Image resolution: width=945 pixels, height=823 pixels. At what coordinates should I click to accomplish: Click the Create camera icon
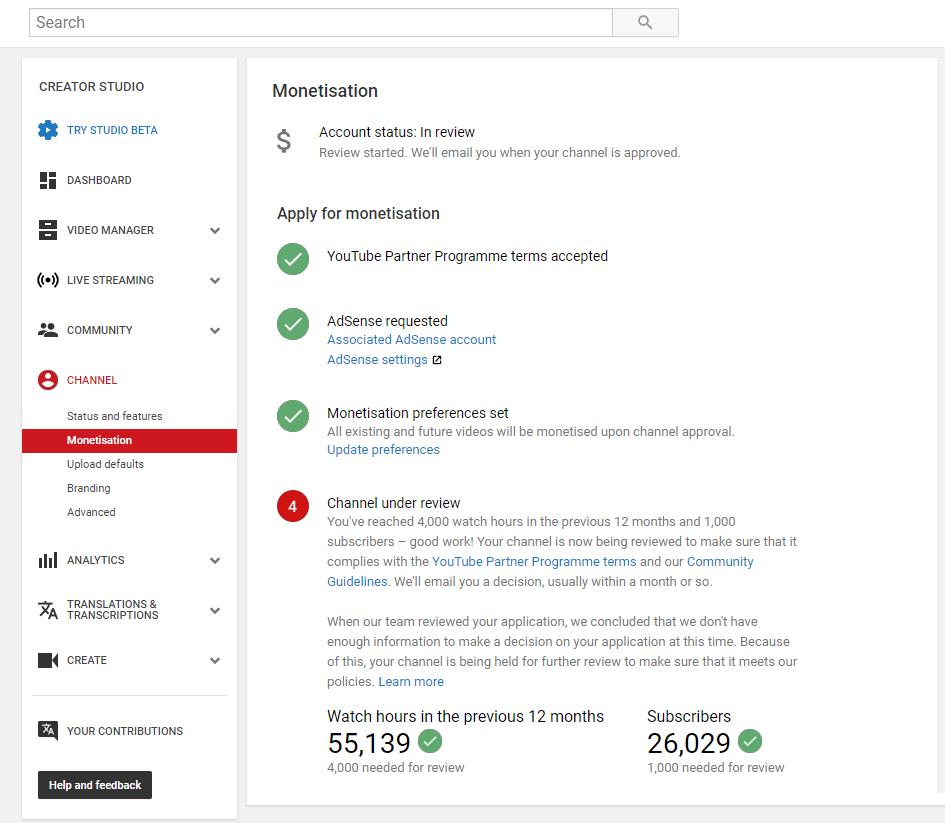pos(48,660)
